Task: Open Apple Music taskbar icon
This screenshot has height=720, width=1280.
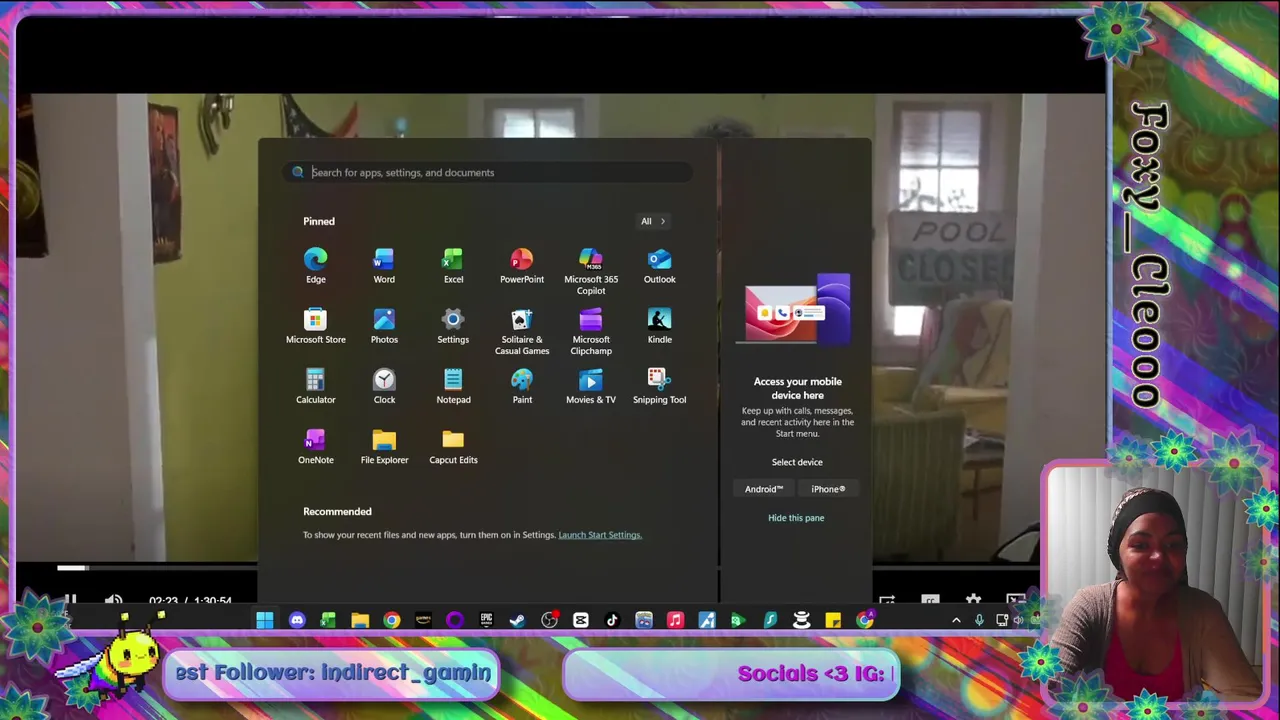Action: coord(675,620)
